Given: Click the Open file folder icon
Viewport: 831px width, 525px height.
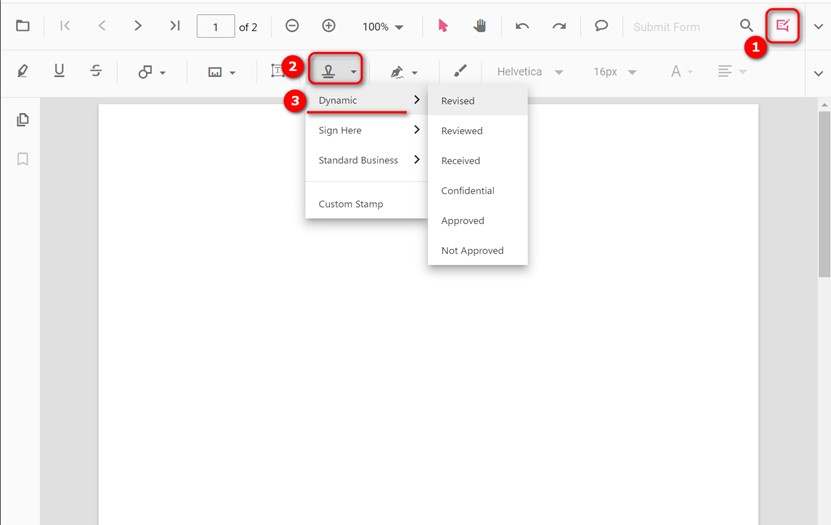Looking at the screenshot, I should (22, 26).
